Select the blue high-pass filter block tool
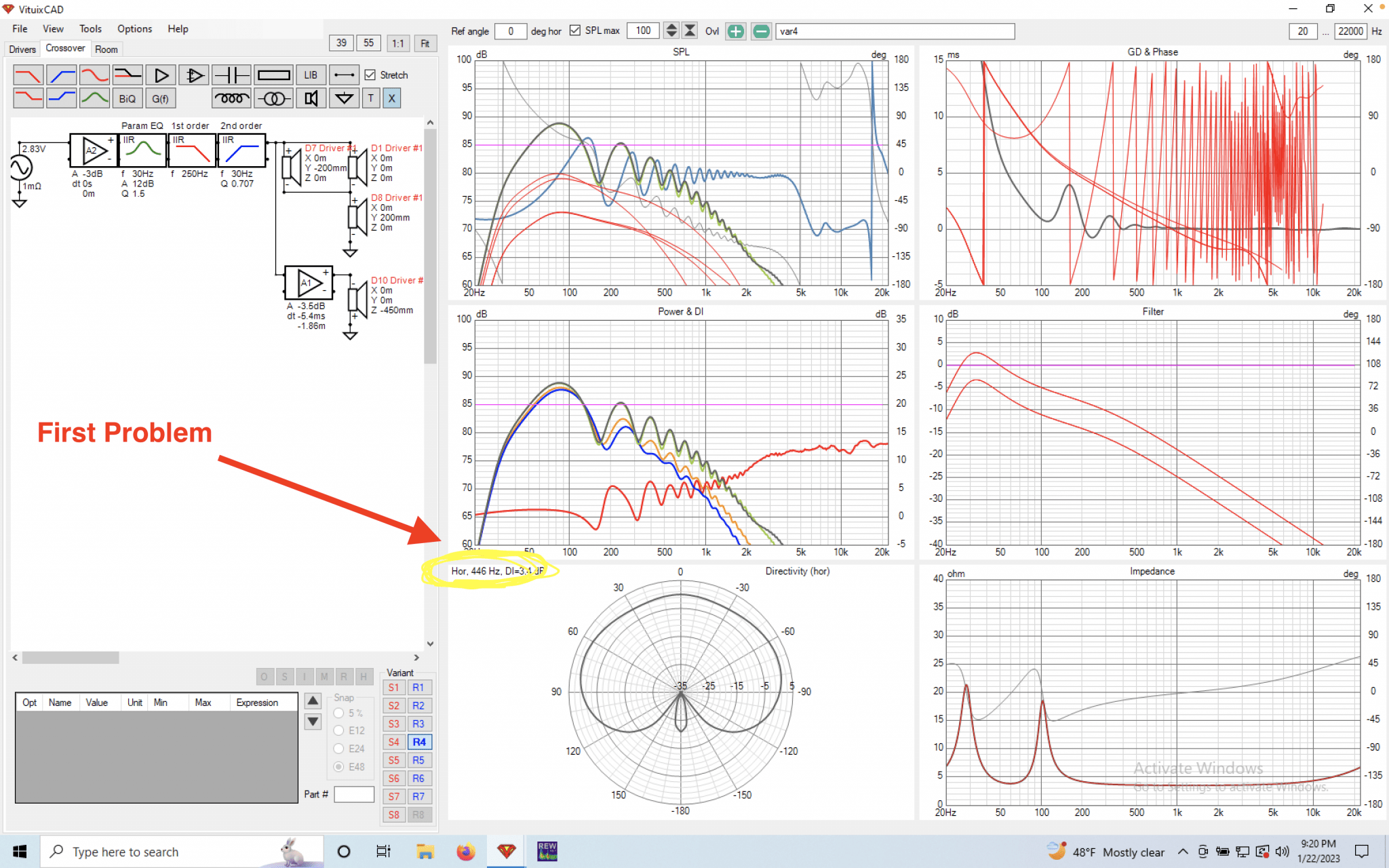The width and height of the screenshot is (1389, 868). coord(61,75)
